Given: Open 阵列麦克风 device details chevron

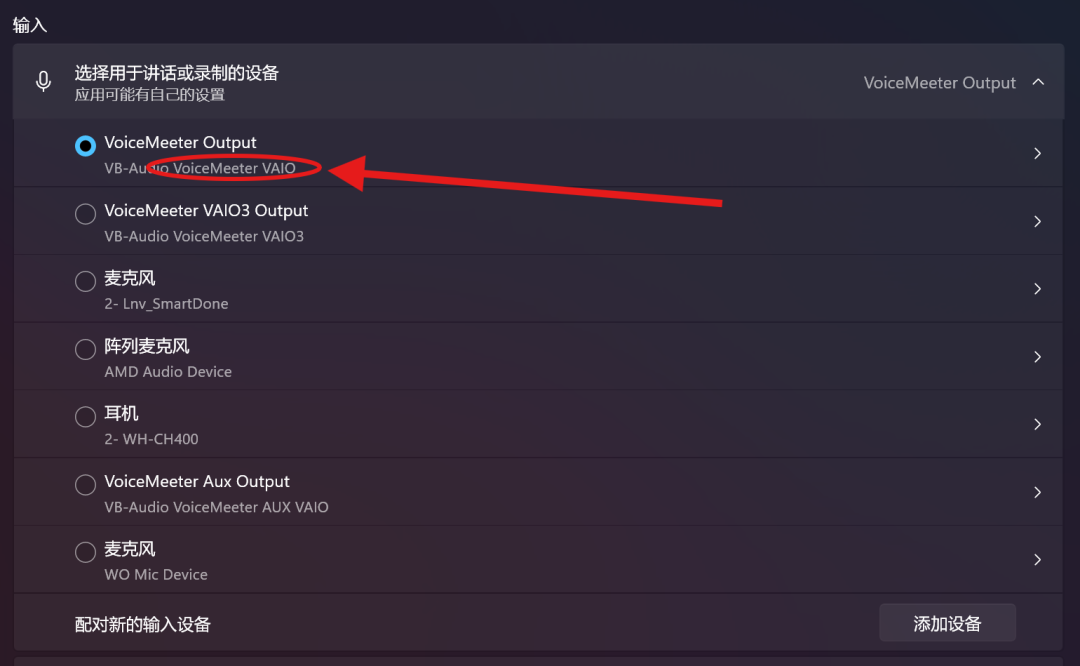Looking at the screenshot, I should coord(1038,357).
